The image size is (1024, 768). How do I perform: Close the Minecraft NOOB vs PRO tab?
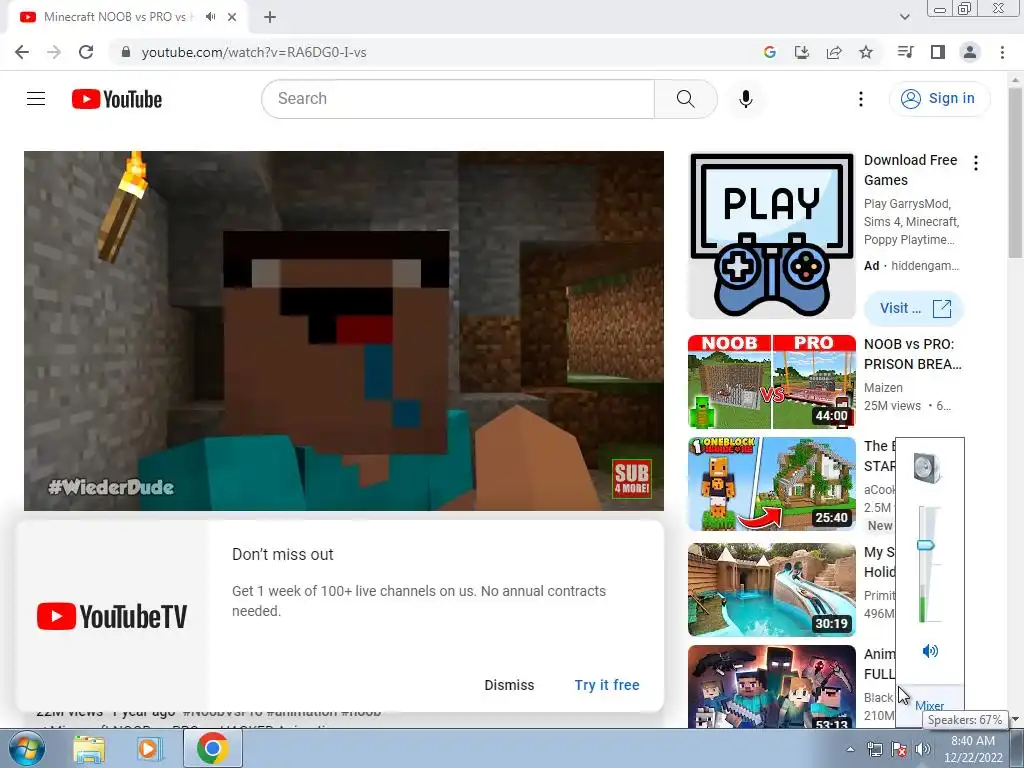[232, 18]
